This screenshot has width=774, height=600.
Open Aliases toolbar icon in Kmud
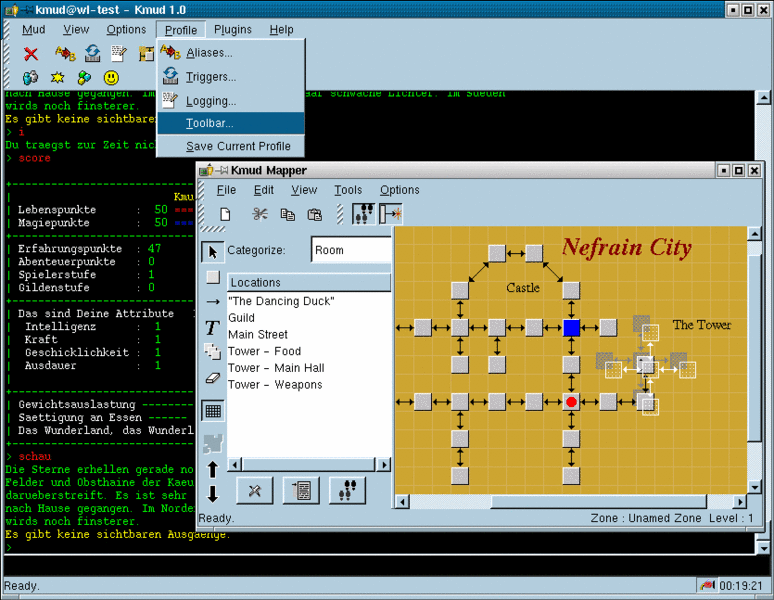[x=65, y=53]
